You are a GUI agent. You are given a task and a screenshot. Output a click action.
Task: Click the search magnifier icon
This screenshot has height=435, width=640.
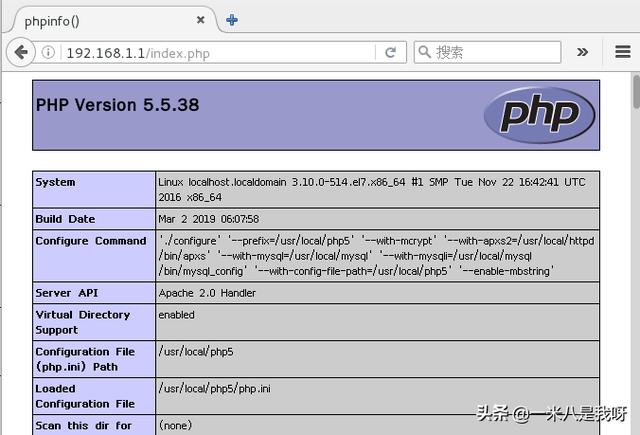(424, 52)
